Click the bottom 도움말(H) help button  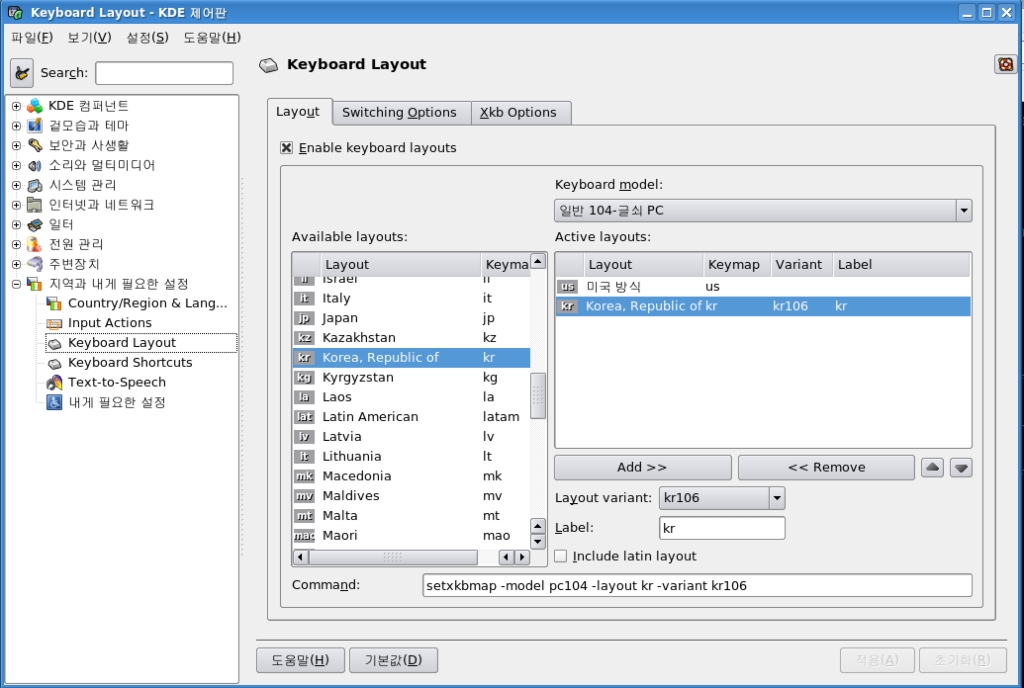(300, 660)
